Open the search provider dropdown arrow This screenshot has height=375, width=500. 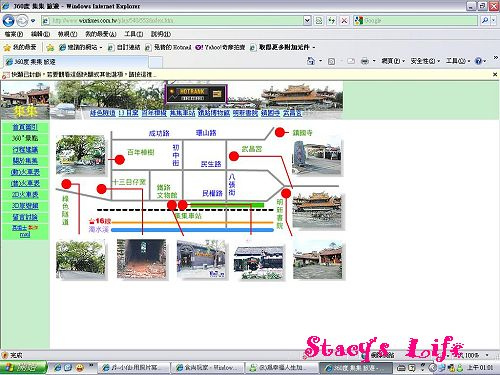pyautogui.click(x=494, y=21)
